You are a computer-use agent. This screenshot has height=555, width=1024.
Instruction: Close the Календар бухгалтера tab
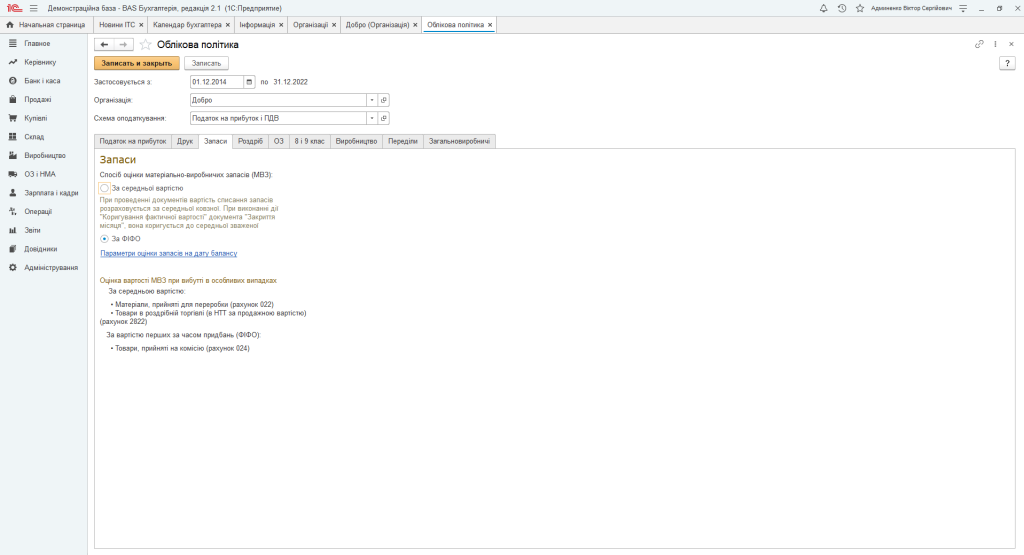coord(227,25)
